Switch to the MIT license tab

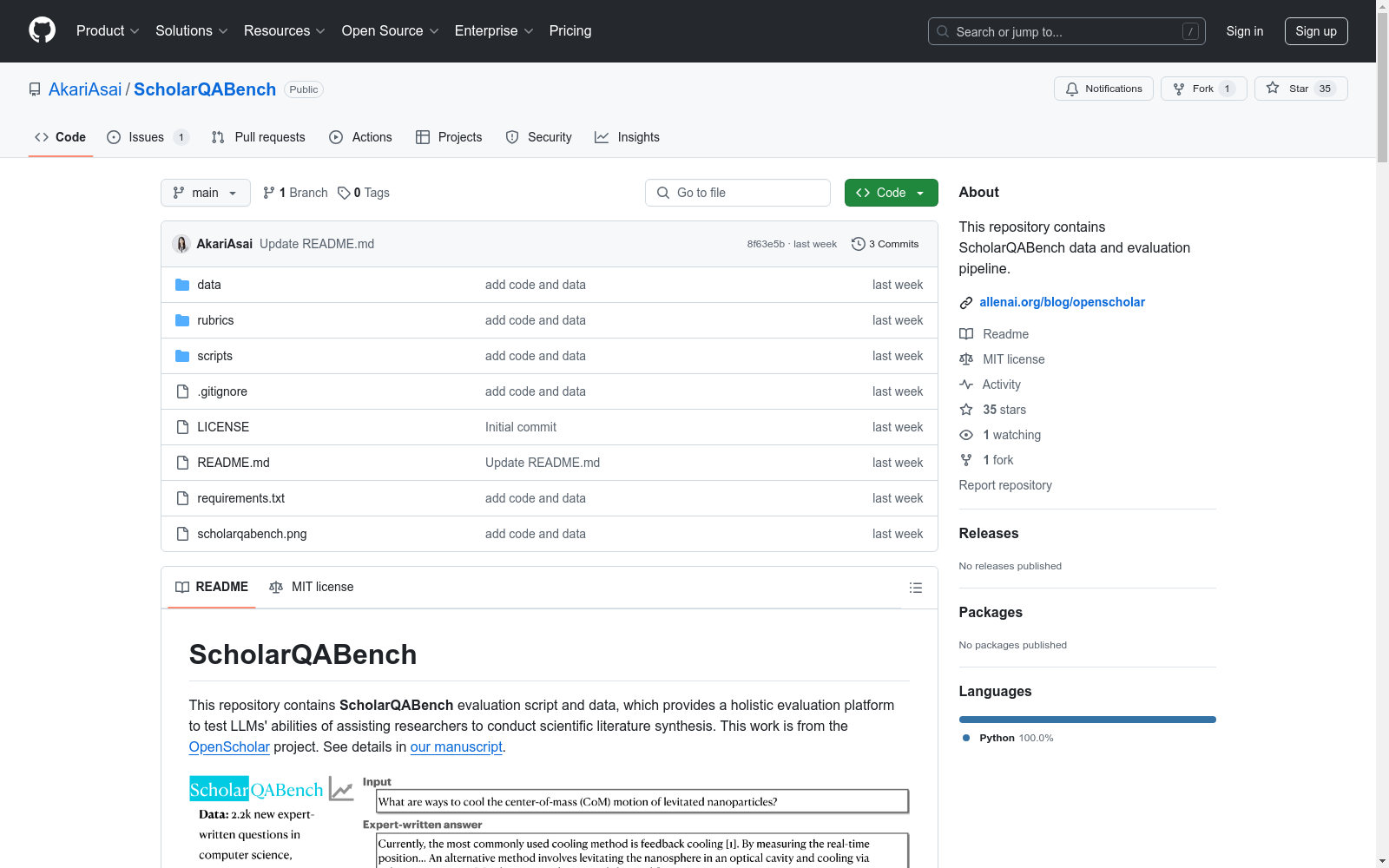click(312, 587)
